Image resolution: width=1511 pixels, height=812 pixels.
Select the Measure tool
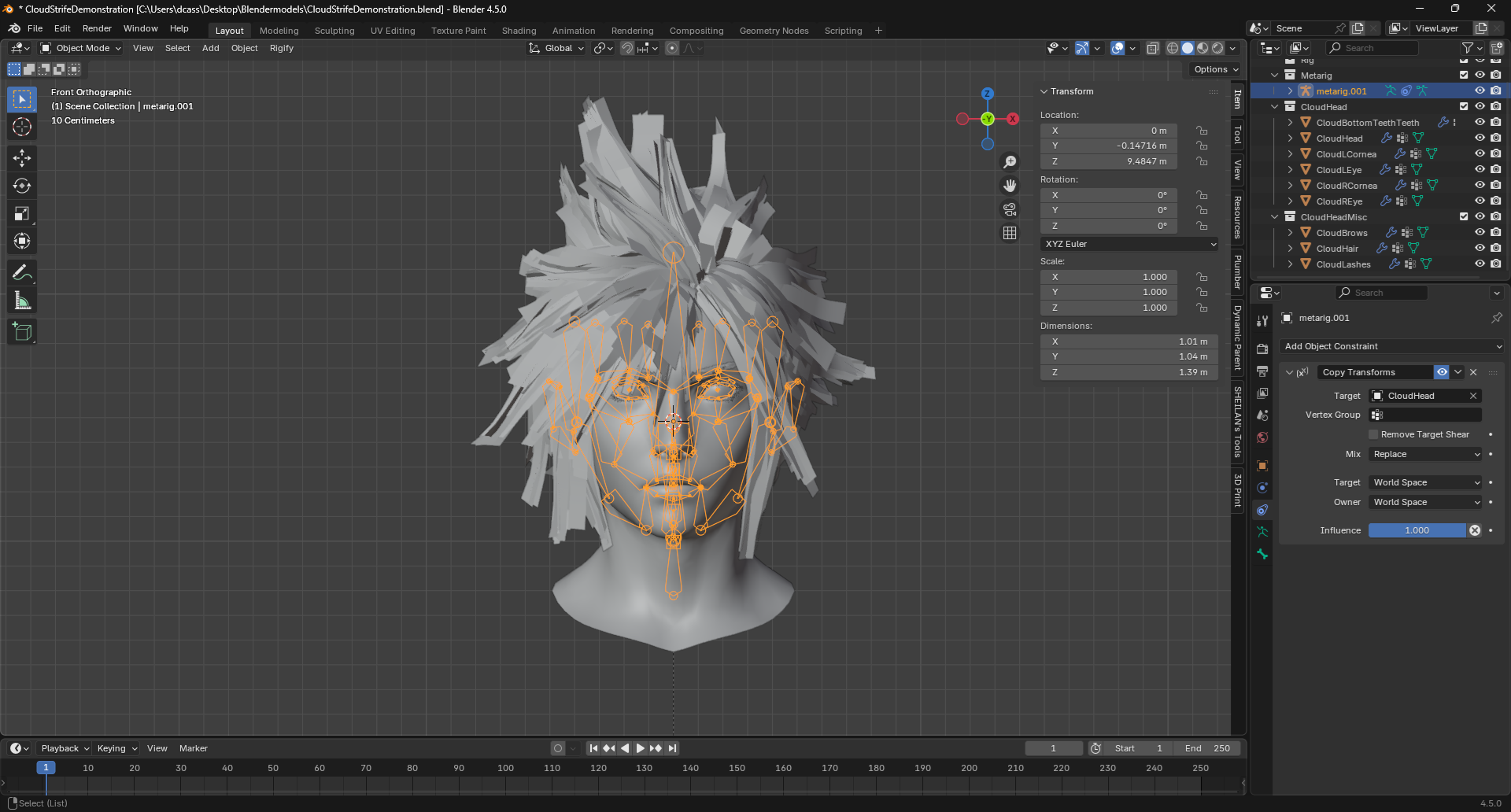click(x=22, y=301)
